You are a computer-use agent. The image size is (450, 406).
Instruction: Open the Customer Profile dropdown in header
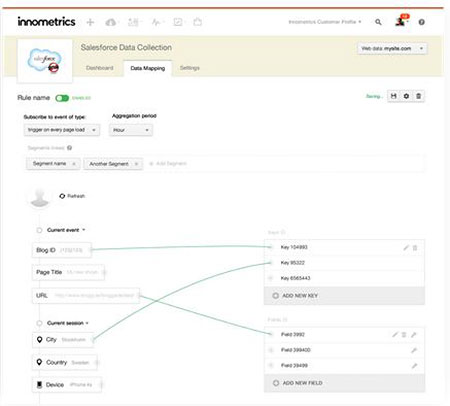click(x=325, y=22)
